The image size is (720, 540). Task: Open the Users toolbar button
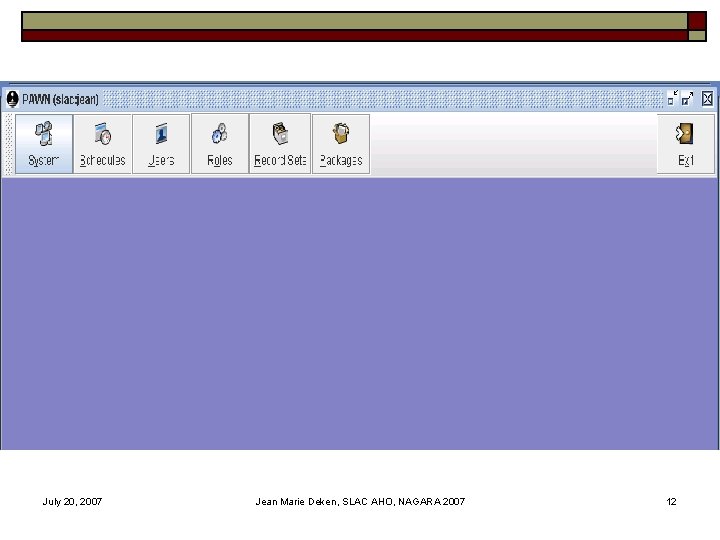(161, 144)
